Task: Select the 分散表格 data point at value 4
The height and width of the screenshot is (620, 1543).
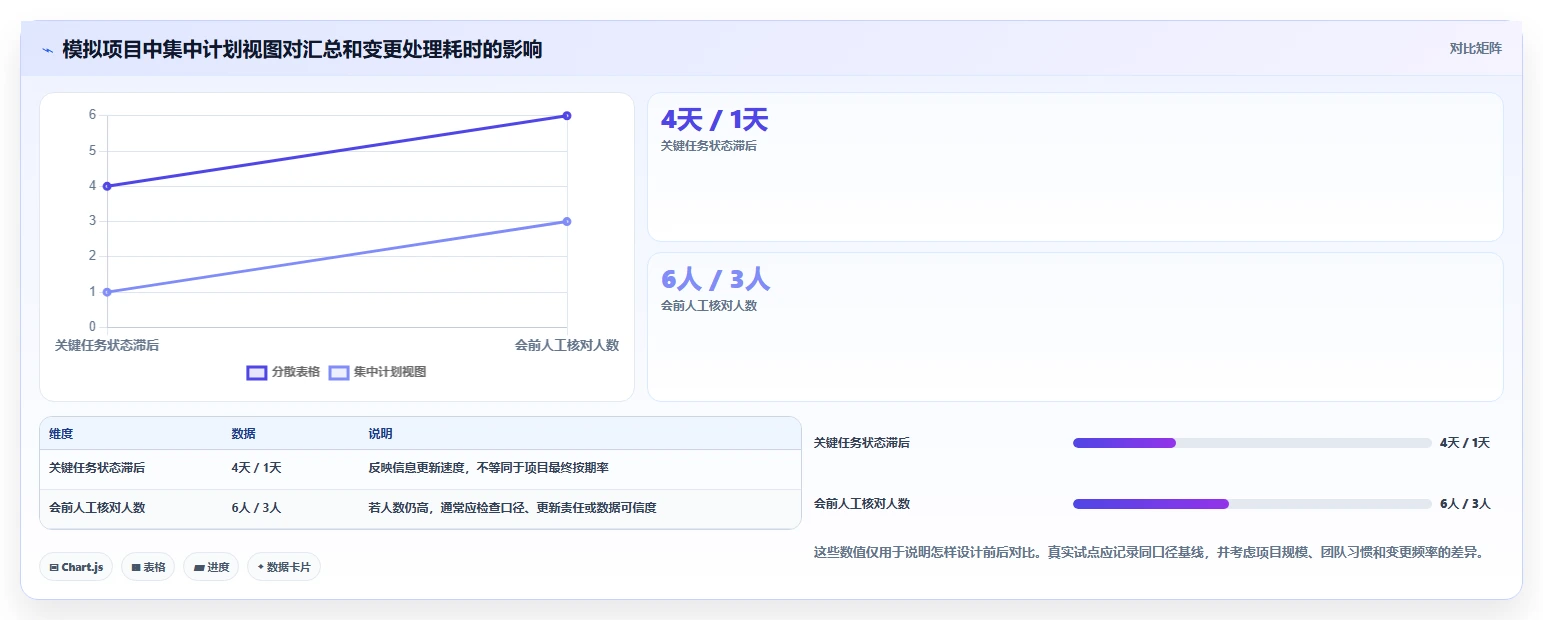Action: [x=107, y=186]
